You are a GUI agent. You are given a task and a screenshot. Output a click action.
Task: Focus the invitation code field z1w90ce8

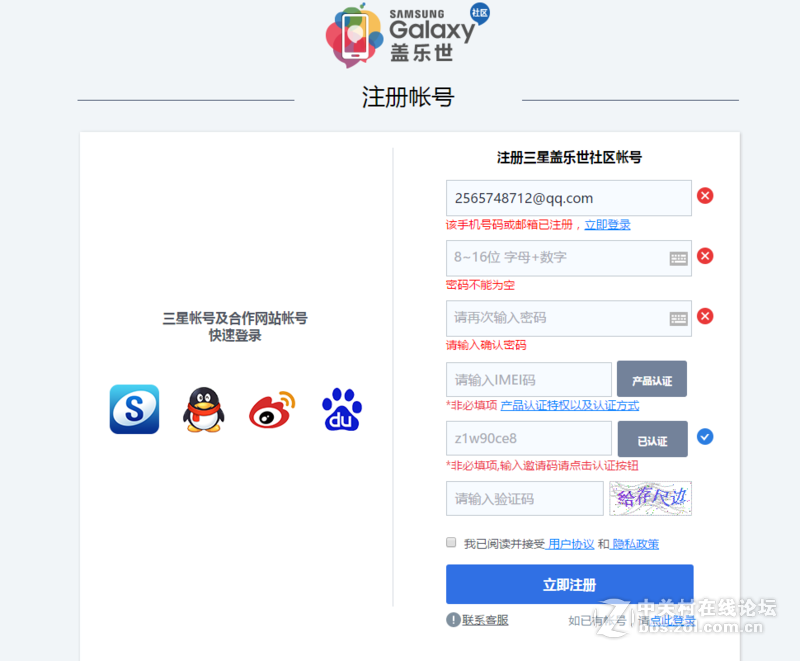[529, 438]
